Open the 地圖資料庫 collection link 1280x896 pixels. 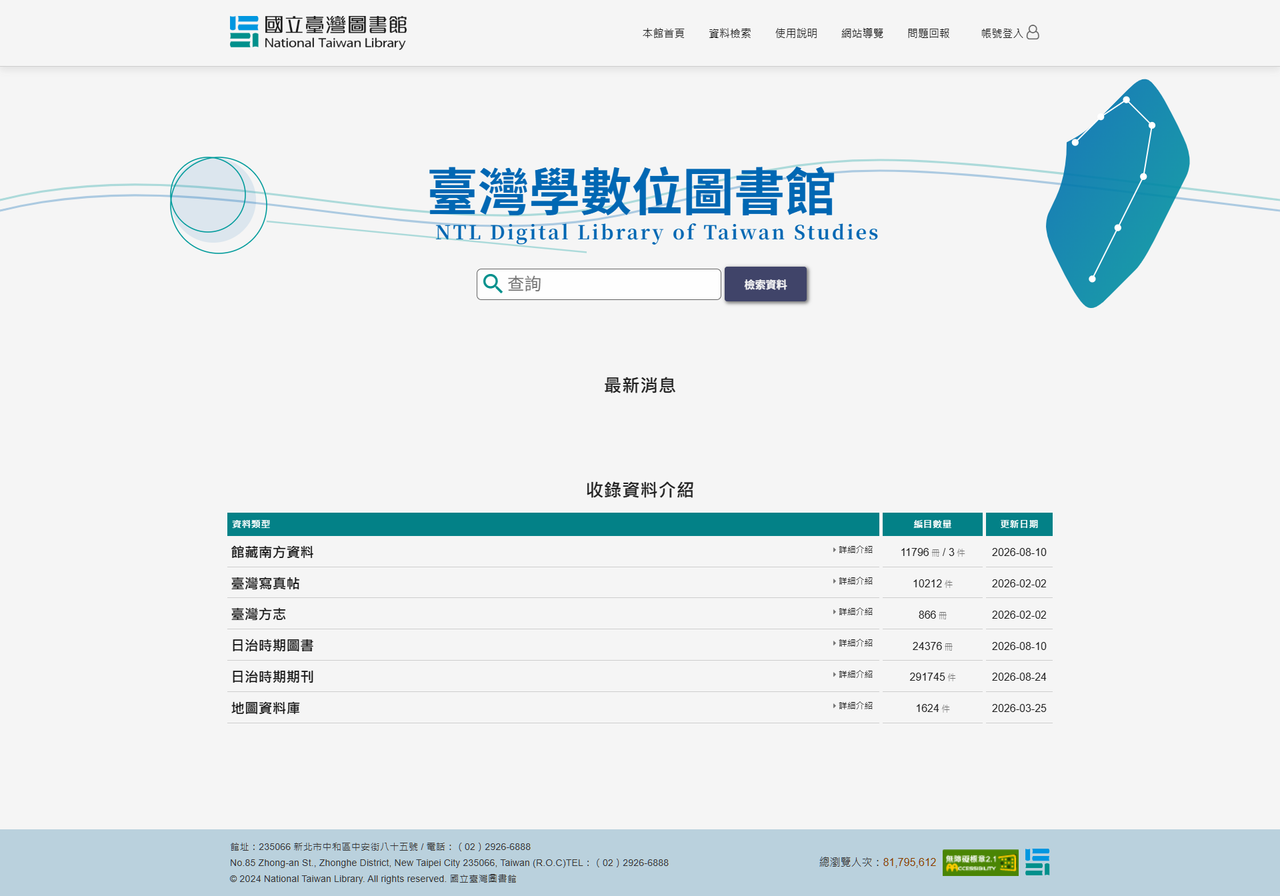tap(265, 708)
